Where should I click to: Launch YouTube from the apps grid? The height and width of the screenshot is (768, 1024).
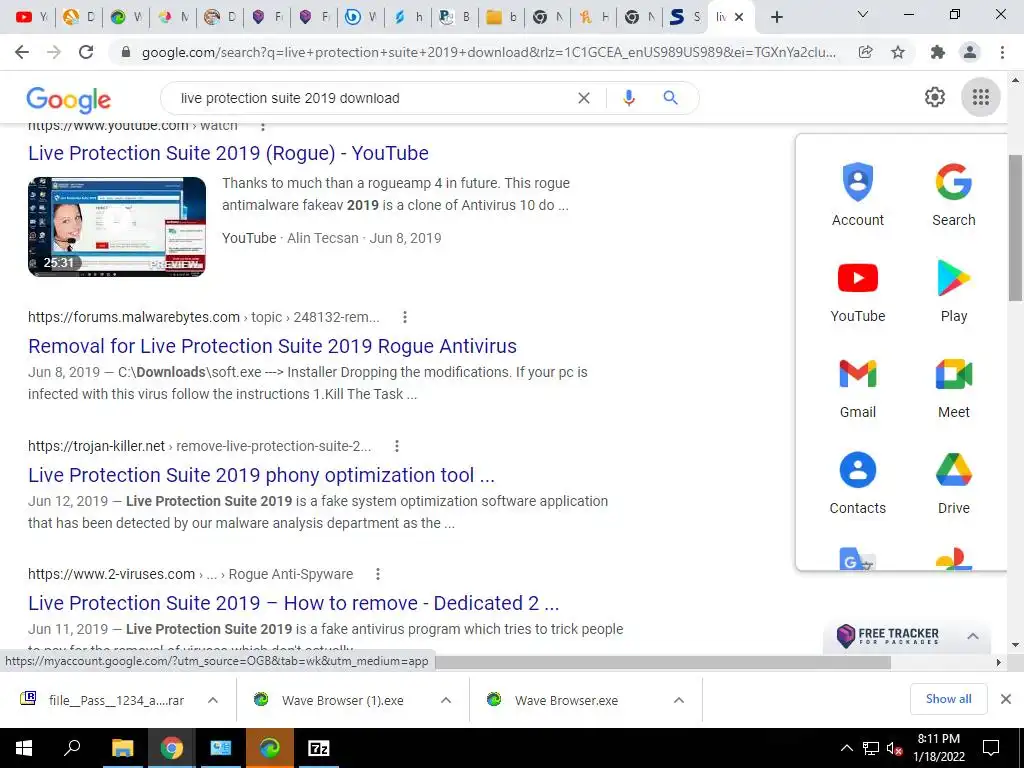click(x=857, y=291)
